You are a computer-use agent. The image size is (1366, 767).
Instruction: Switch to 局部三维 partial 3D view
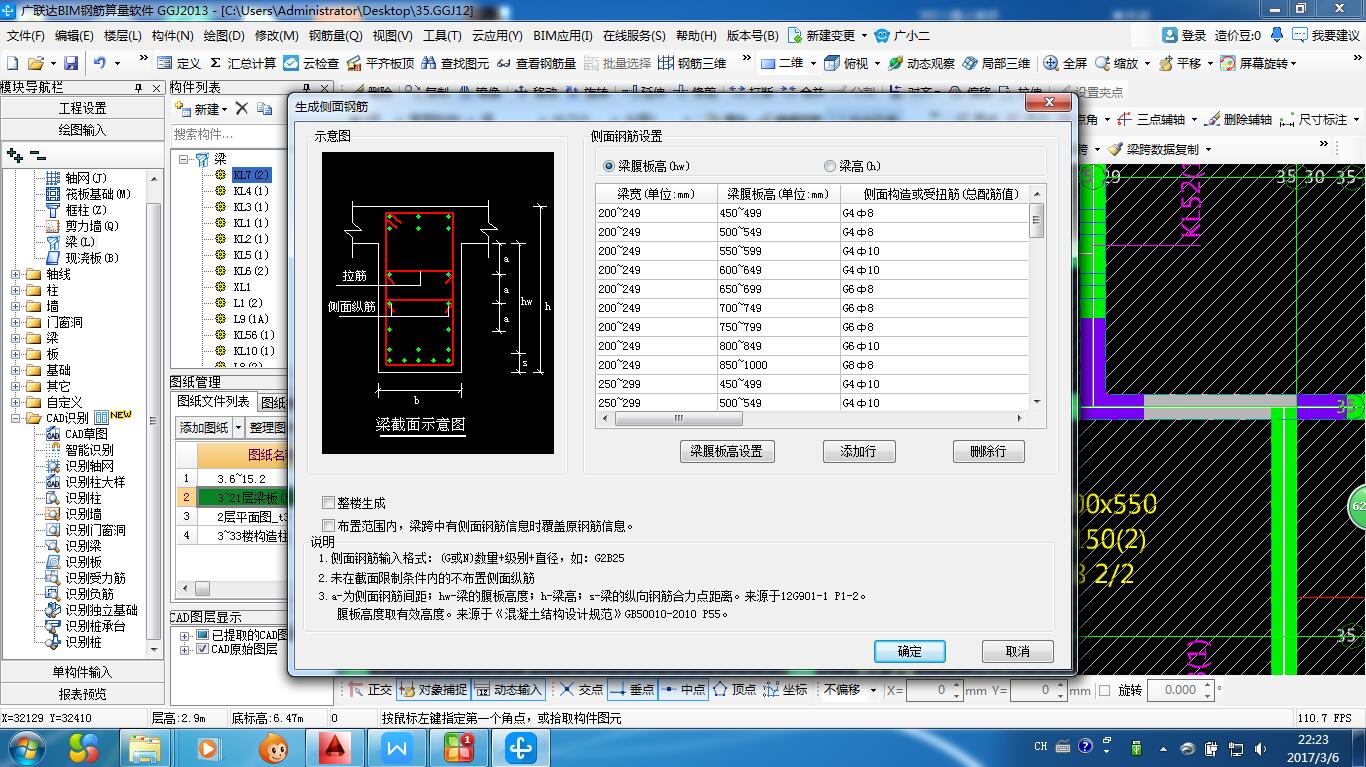(996, 63)
